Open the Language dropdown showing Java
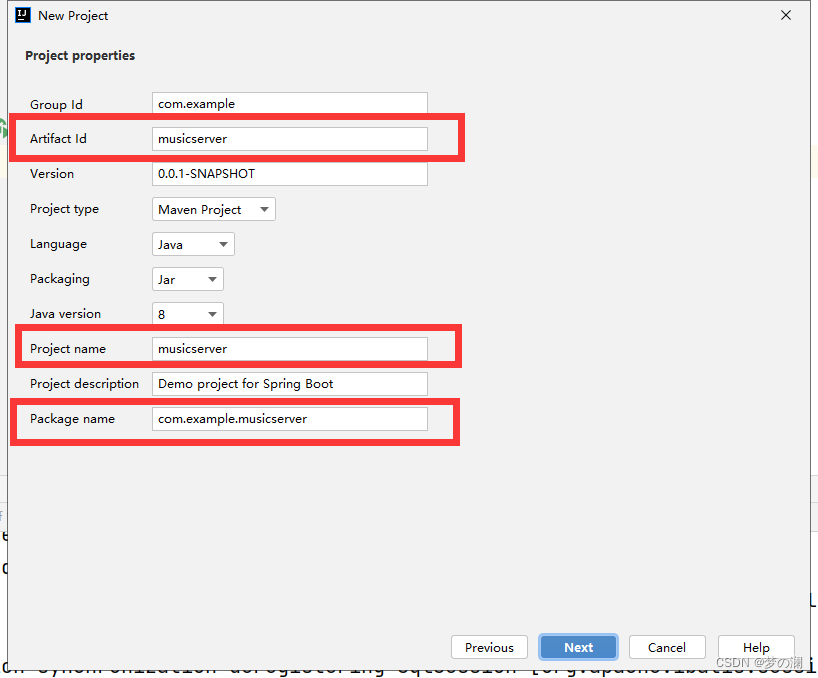This screenshot has width=818, height=678. tap(193, 244)
